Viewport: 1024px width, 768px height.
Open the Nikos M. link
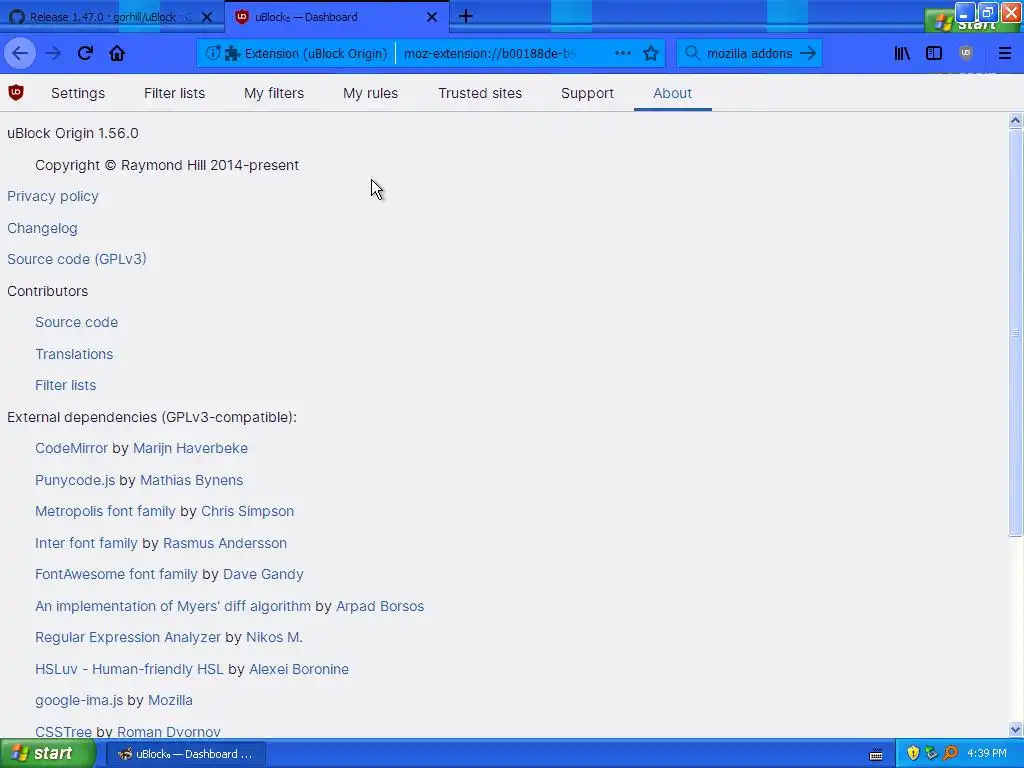(274, 637)
